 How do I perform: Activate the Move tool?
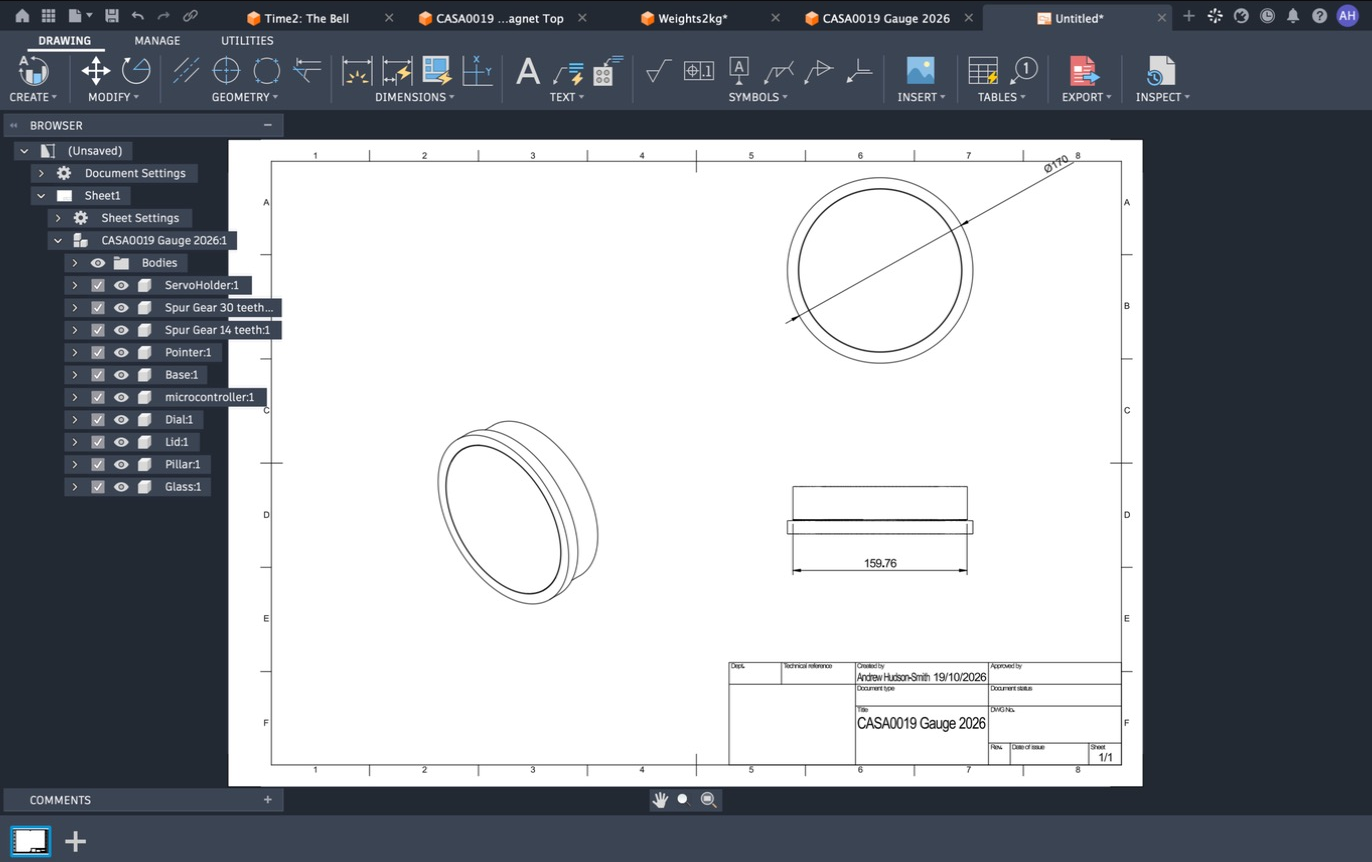click(96, 70)
